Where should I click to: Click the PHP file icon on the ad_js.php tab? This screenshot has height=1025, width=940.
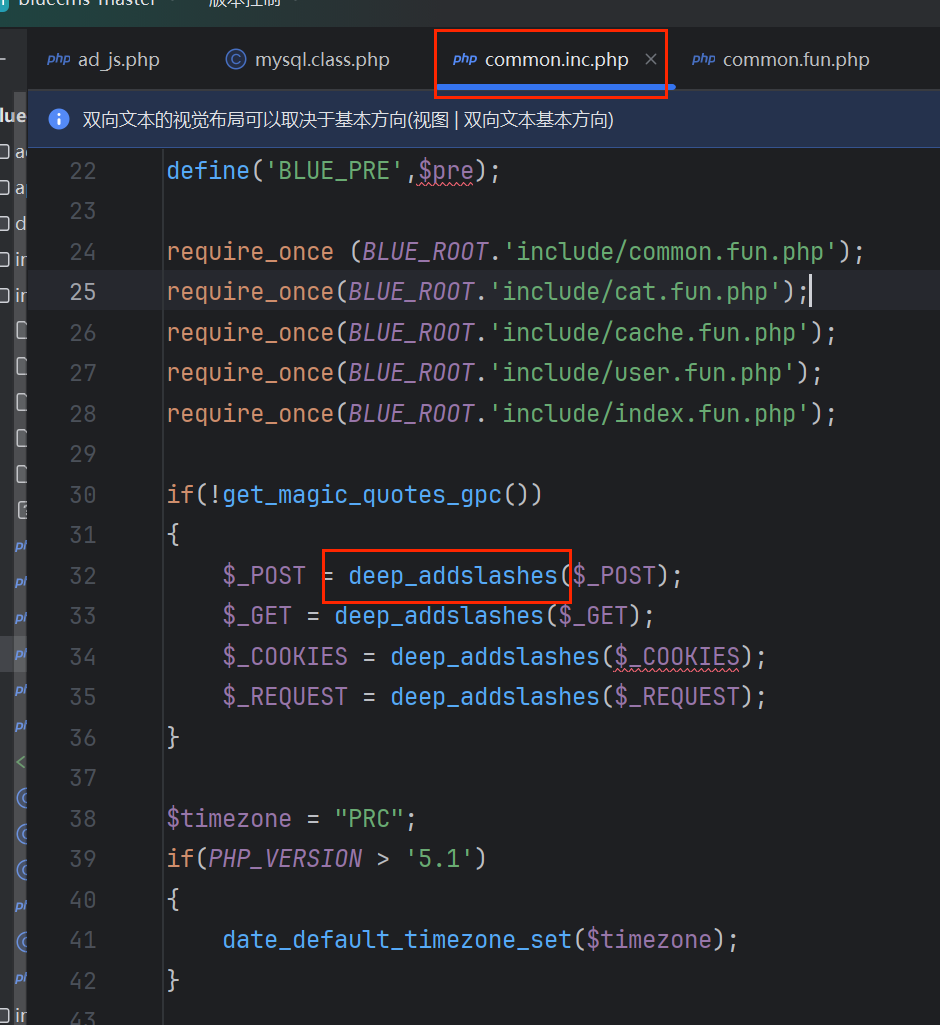point(59,60)
